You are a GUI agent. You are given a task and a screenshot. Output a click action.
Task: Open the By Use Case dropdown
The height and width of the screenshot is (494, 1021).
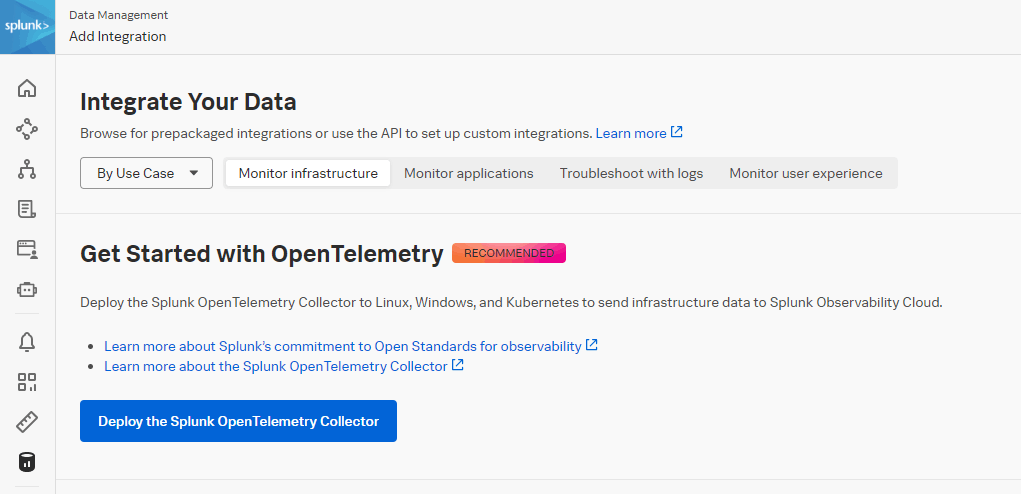coord(147,173)
